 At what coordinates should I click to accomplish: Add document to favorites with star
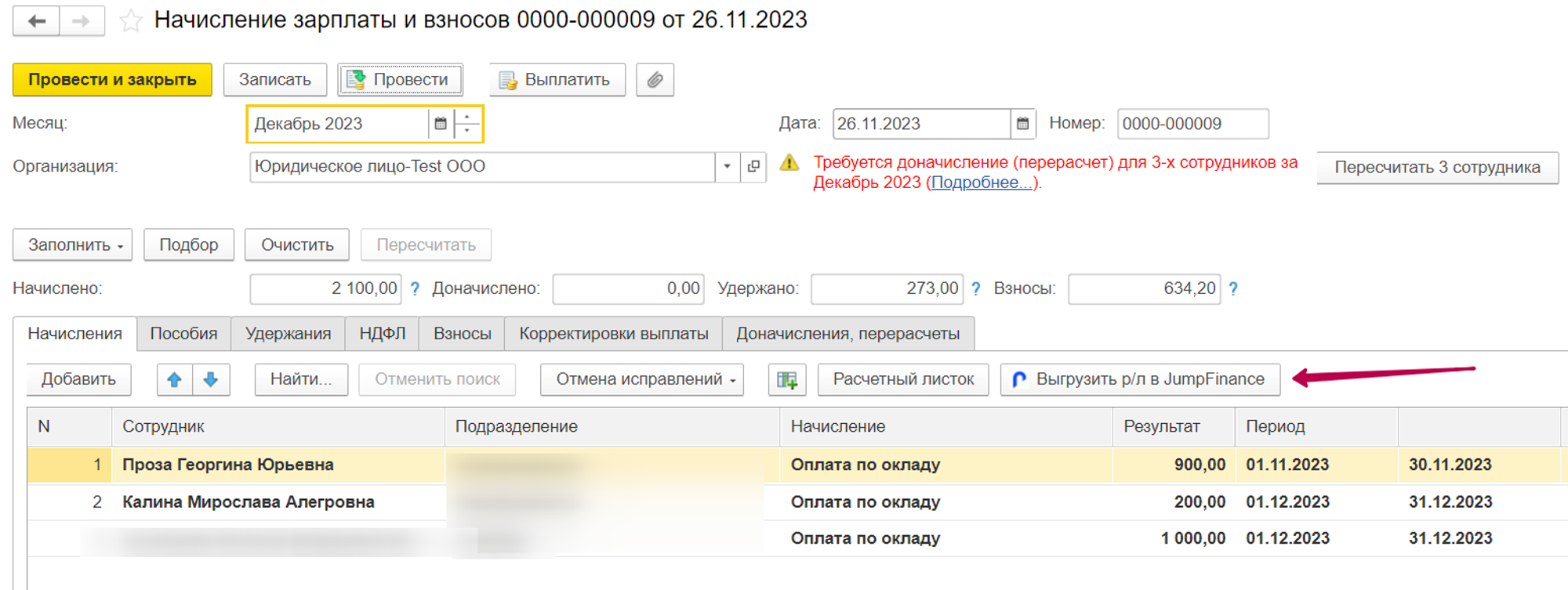[130, 21]
